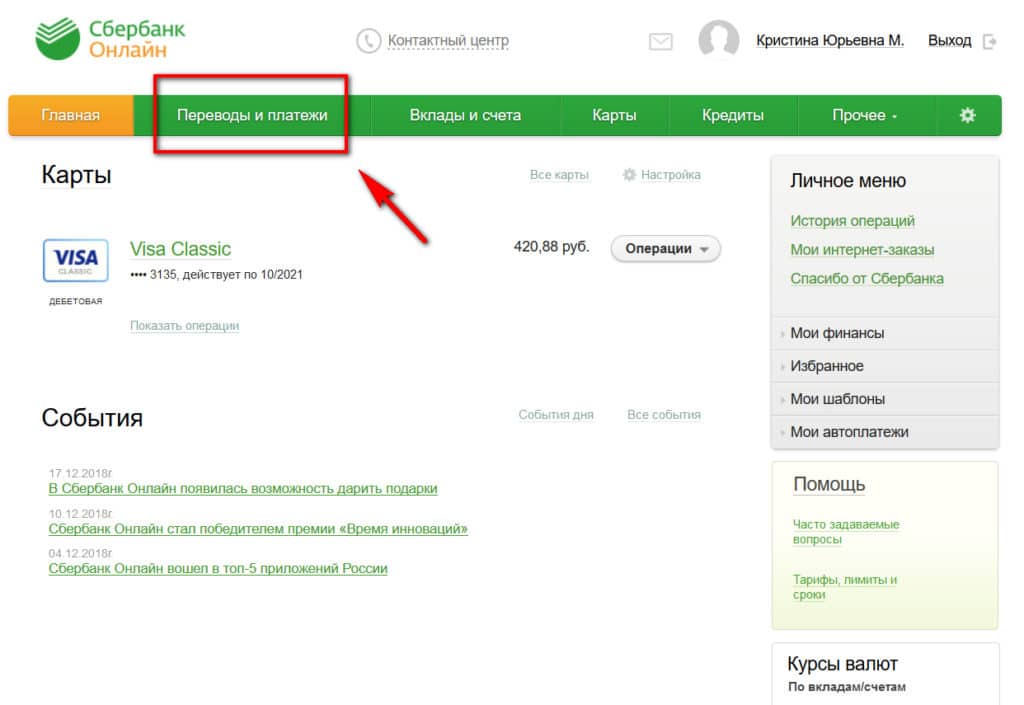This screenshot has width=1024, height=705.
Task: Open the gear settings in the menu bar
Action: [967, 116]
